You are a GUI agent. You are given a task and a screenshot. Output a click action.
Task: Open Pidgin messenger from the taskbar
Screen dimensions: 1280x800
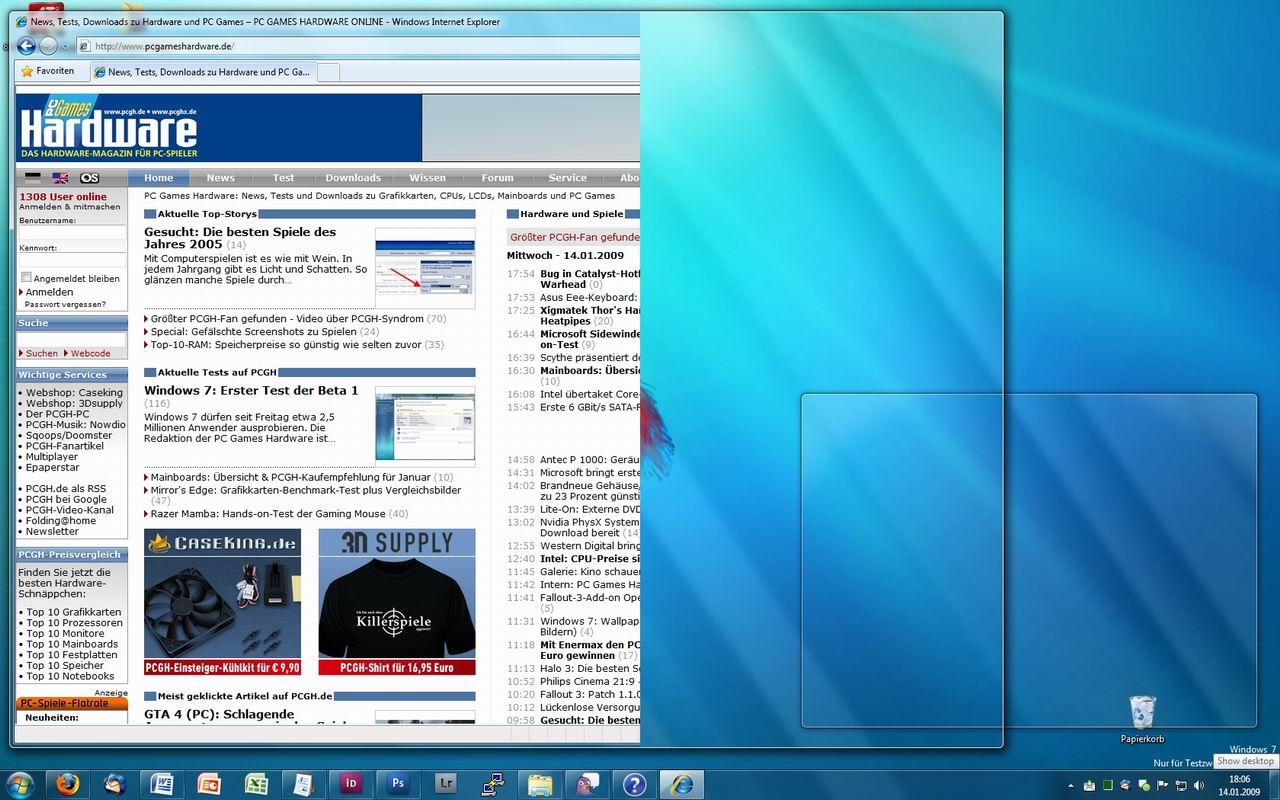pyautogui.click(x=587, y=784)
